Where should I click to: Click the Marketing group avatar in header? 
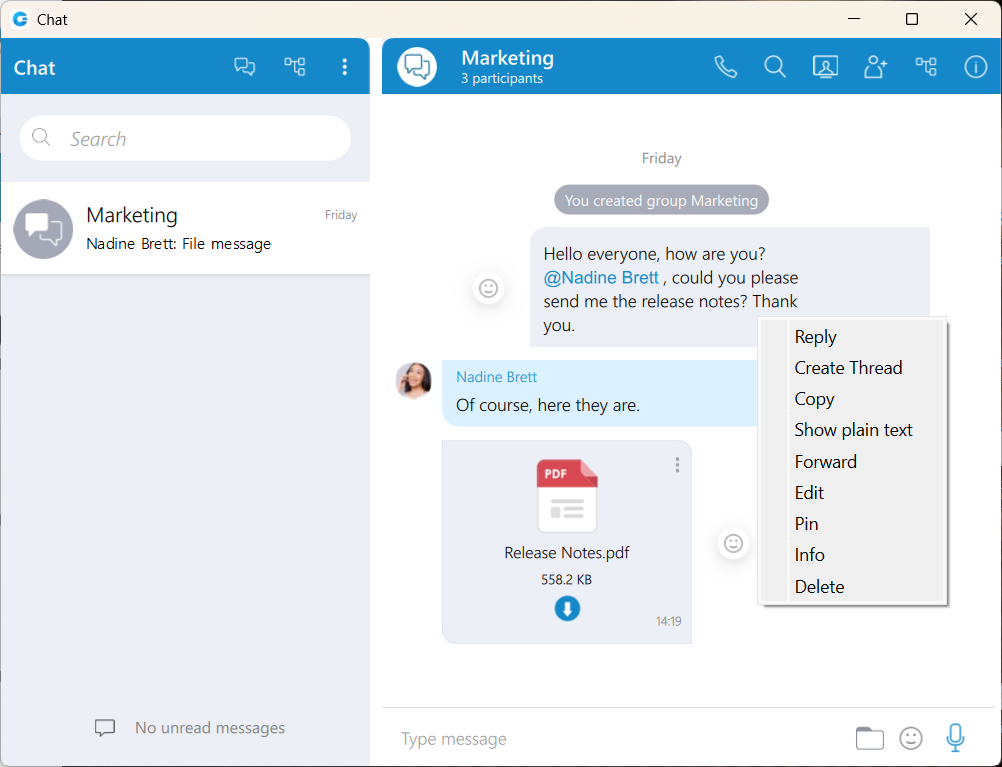(x=417, y=66)
